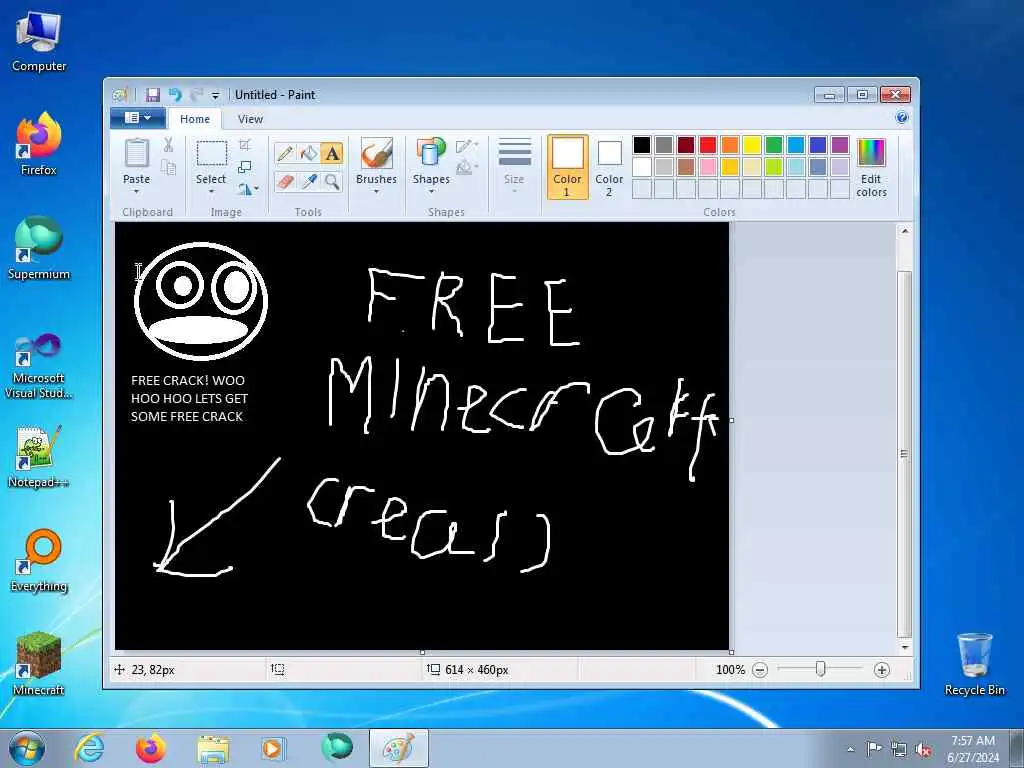Click the Brushes tool icon

tap(376, 154)
